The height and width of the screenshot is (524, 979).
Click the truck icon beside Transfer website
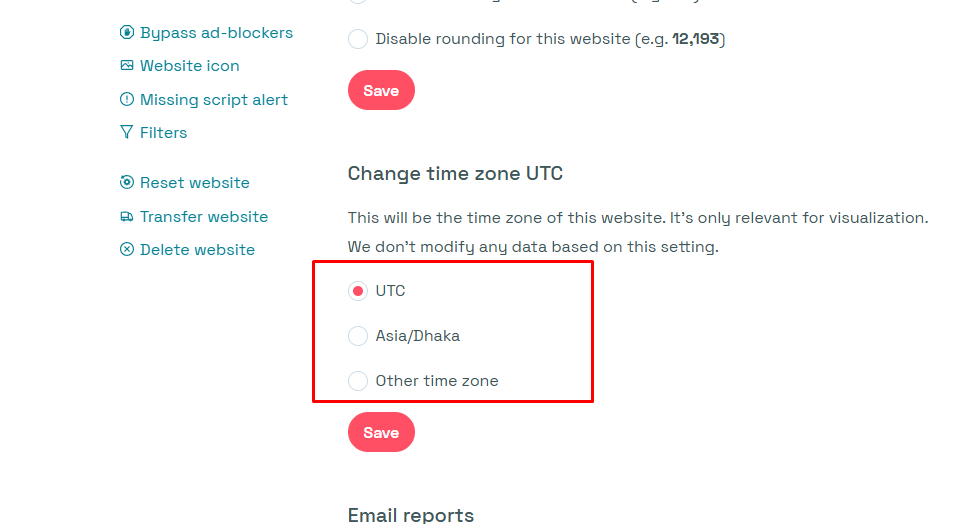[x=127, y=217]
